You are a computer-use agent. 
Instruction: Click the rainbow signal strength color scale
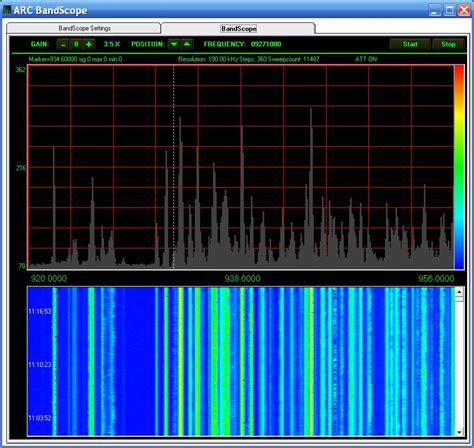pos(459,167)
